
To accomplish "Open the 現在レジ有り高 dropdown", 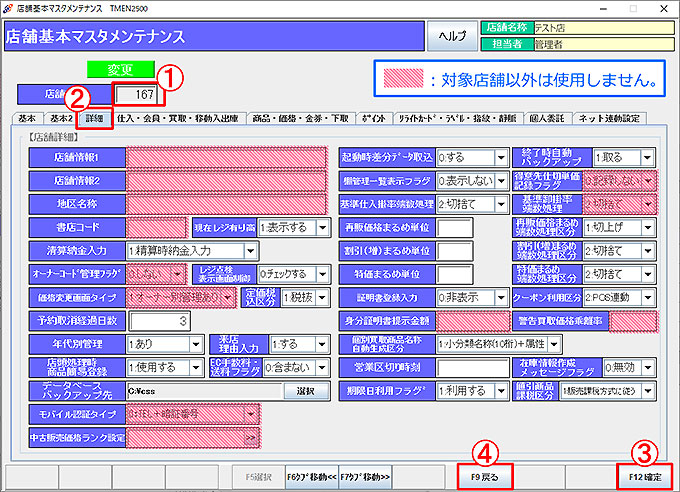I will coord(323,227).
